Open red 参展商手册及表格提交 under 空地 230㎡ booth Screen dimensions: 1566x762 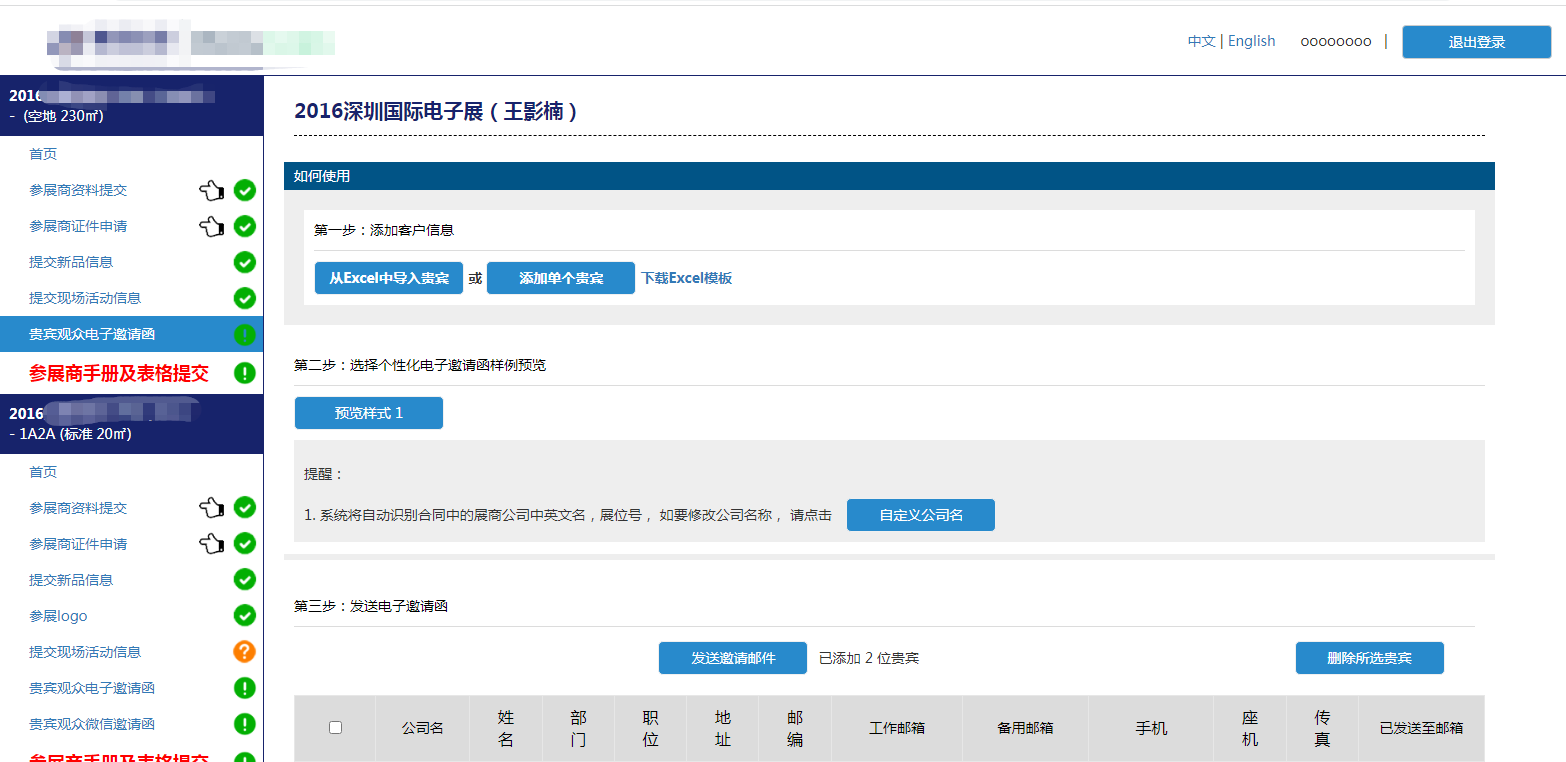[119, 374]
